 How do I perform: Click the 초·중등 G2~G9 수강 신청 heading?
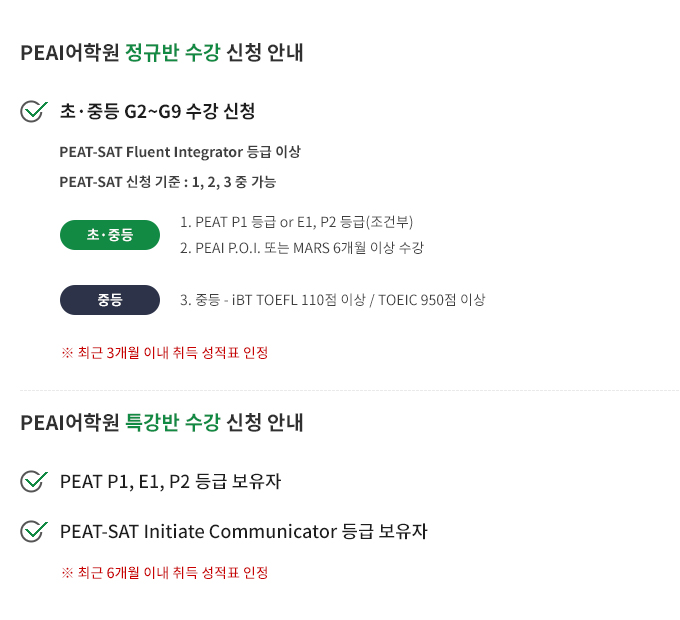point(157,111)
